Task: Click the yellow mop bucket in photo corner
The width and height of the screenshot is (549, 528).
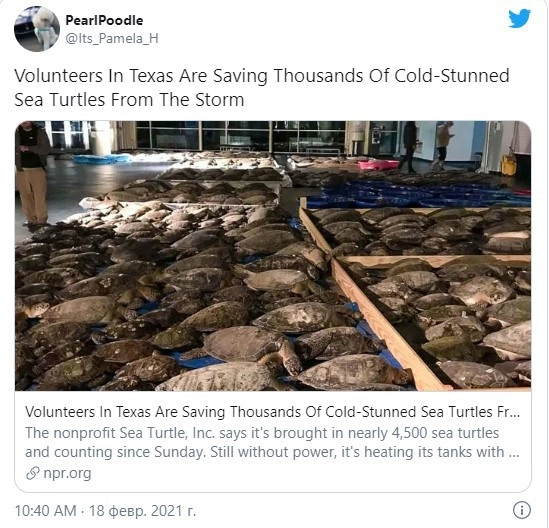Action: pyautogui.click(x=509, y=165)
